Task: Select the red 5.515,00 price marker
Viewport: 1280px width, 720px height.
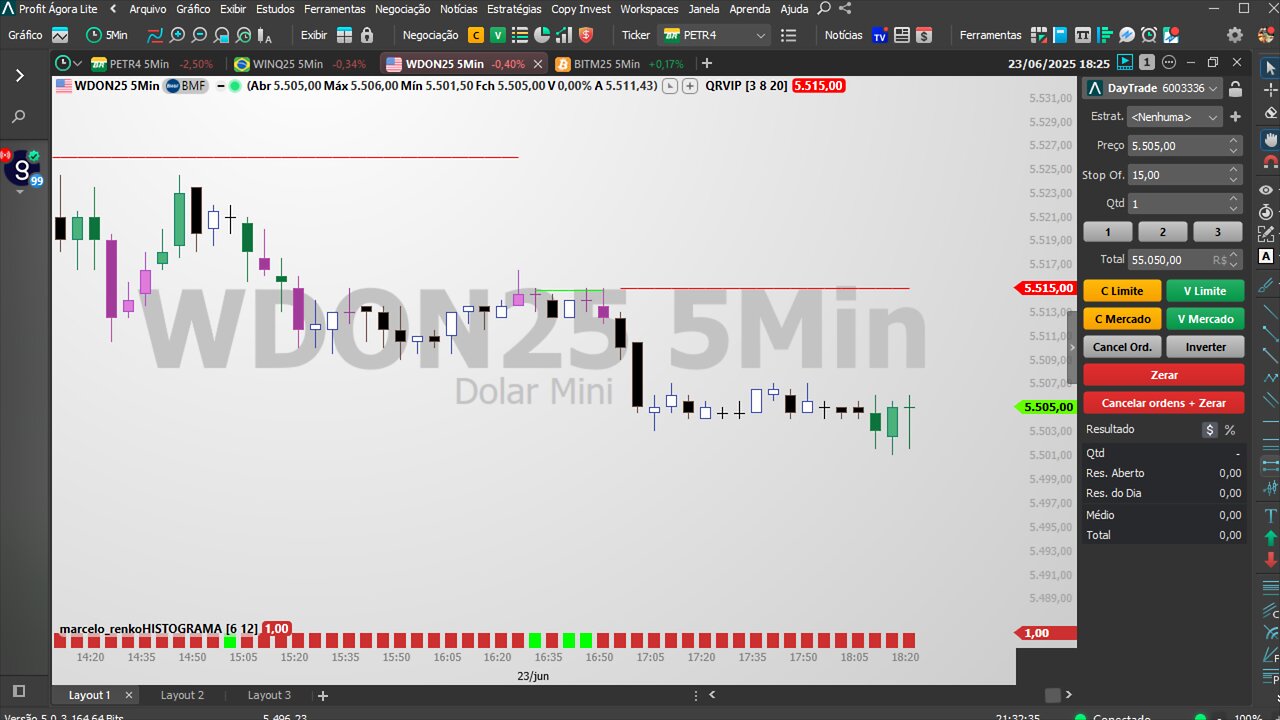Action: 1046,288
